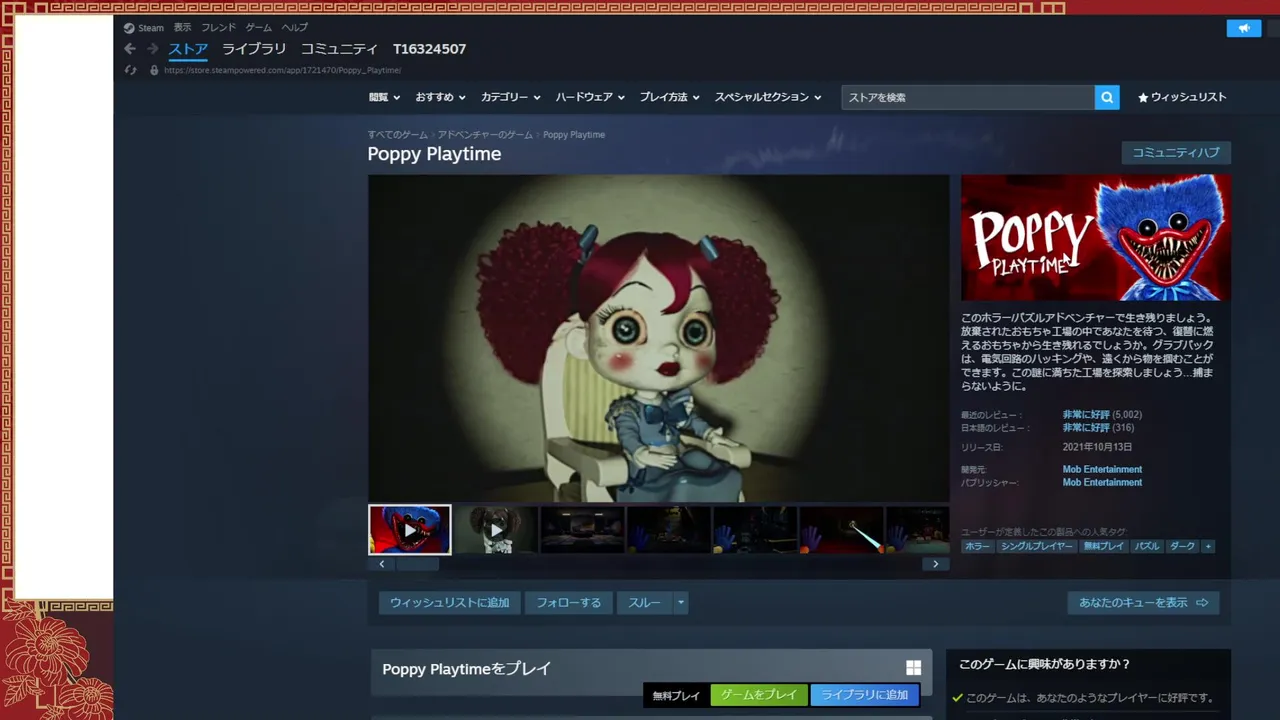Open the フレンド menu

[x=219, y=28]
